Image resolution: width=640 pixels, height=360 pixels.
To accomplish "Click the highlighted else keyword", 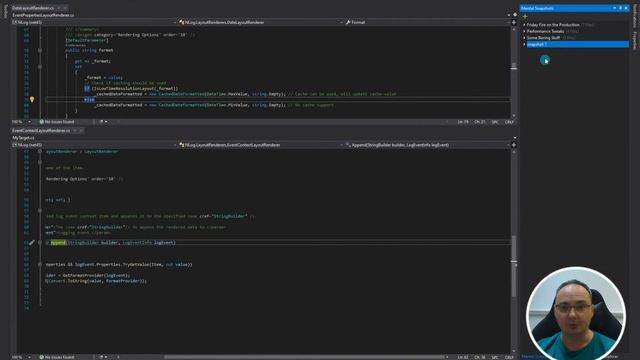I will [89, 100].
